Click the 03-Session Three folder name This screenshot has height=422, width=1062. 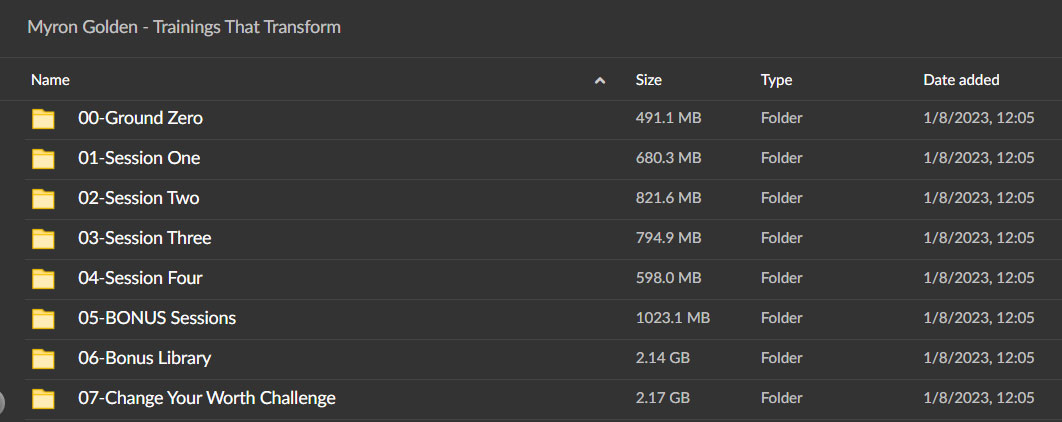pos(145,238)
